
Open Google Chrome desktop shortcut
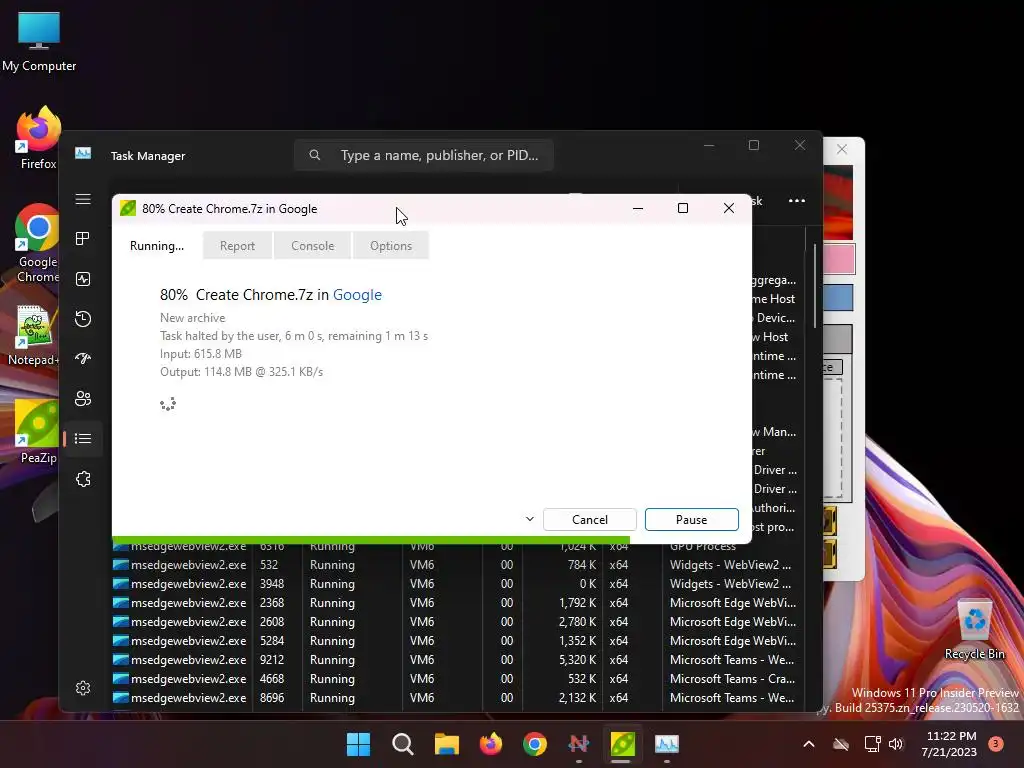tap(38, 243)
